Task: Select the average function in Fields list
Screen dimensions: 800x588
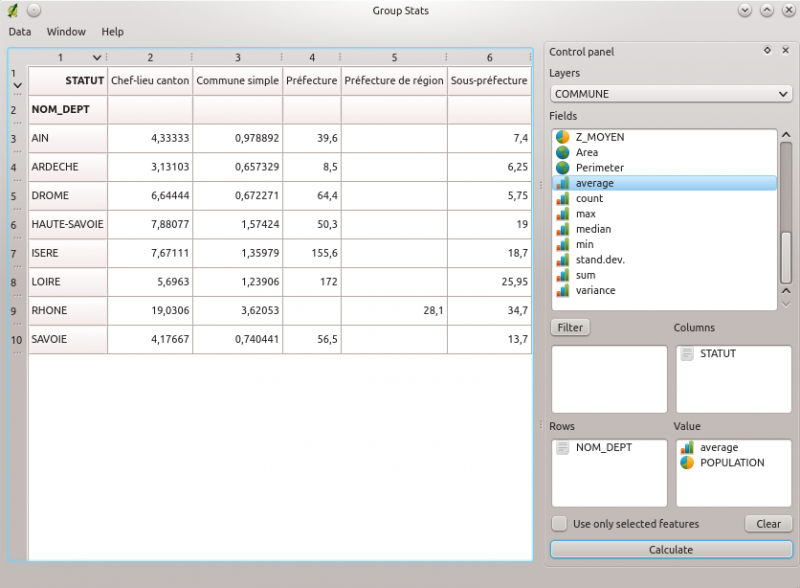Action: pos(595,183)
